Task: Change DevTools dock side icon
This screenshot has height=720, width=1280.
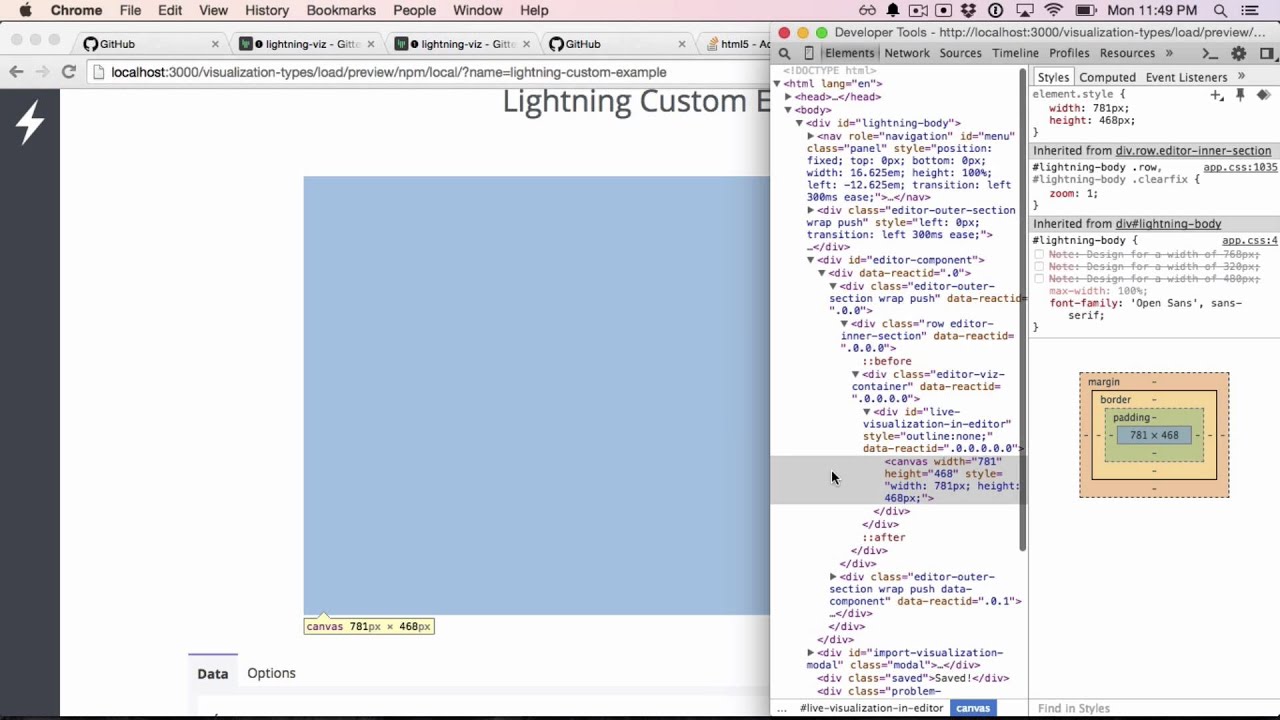Action: [x=1266, y=53]
